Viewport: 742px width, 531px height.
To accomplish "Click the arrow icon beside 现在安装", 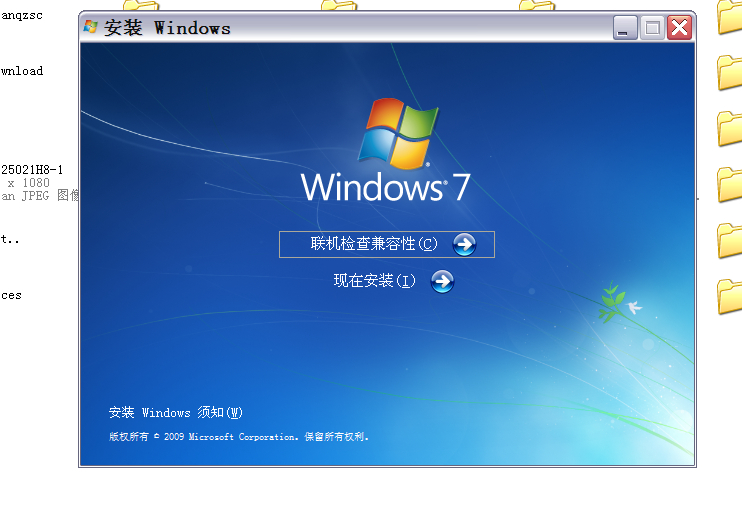I will (442, 282).
